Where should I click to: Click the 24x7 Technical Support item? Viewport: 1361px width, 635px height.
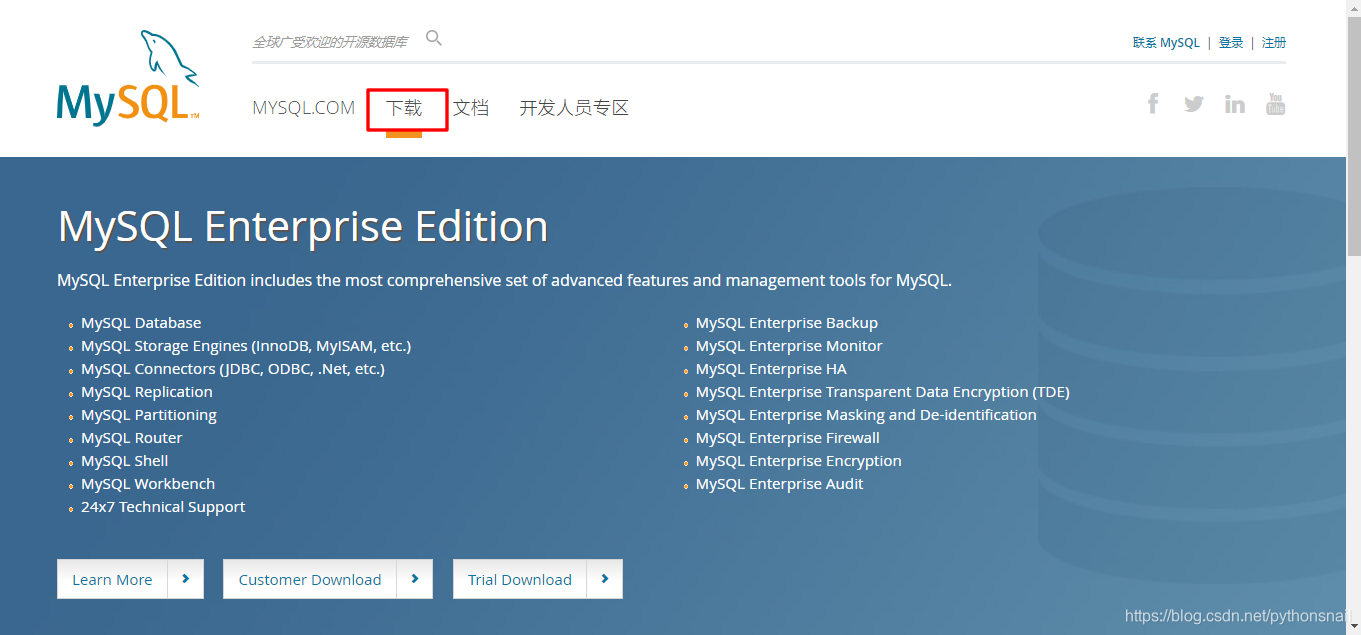pyautogui.click(x=163, y=507)
